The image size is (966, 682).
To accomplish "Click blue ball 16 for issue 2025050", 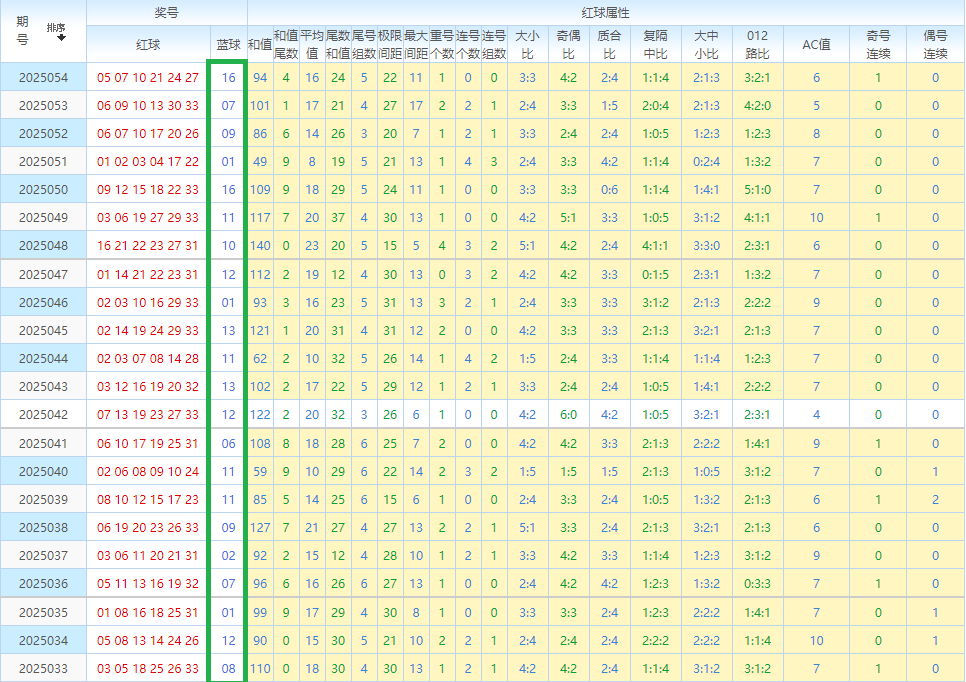I will (x=228, y=189).
